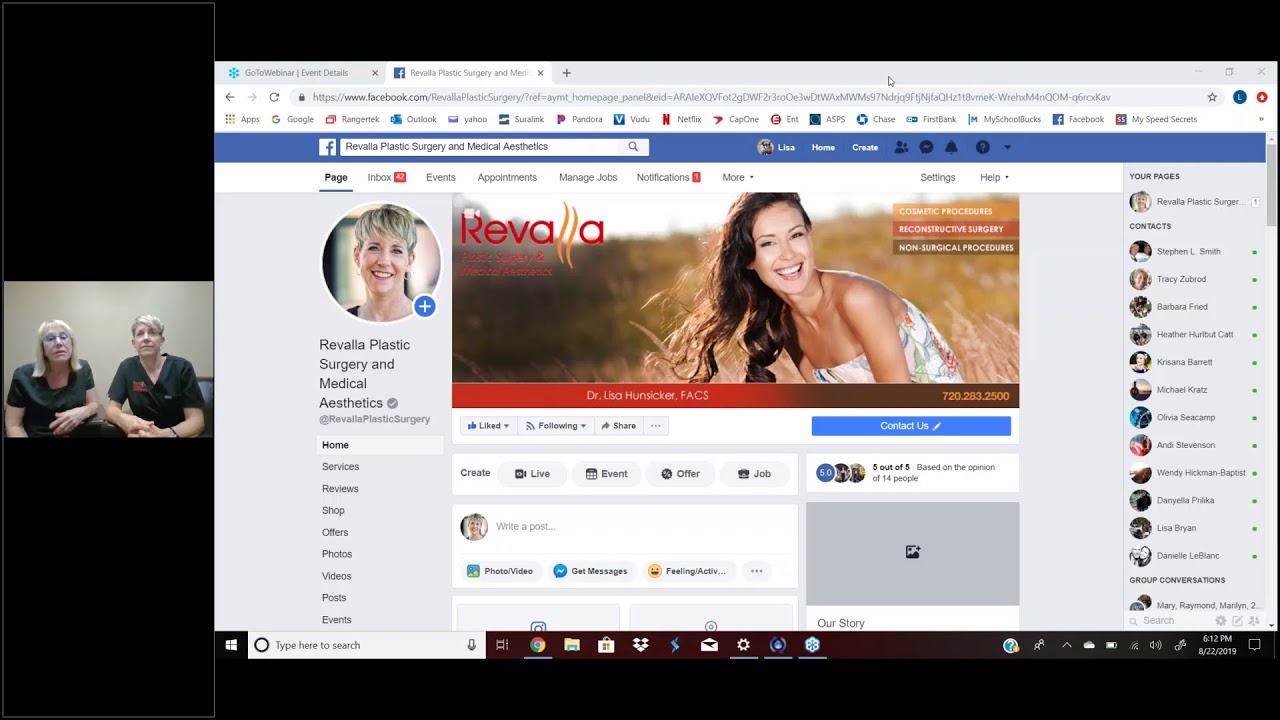Open the Manage Jobs tab
Viewport: 1280px width, 720px height.
coord(588,177)
